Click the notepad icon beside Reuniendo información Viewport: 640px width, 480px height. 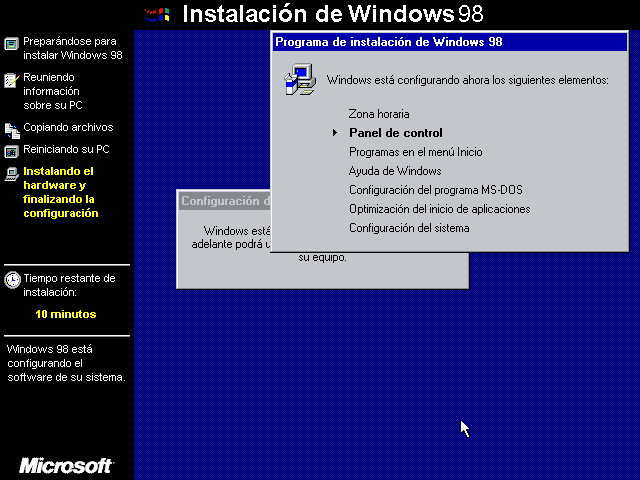point(11,79)
